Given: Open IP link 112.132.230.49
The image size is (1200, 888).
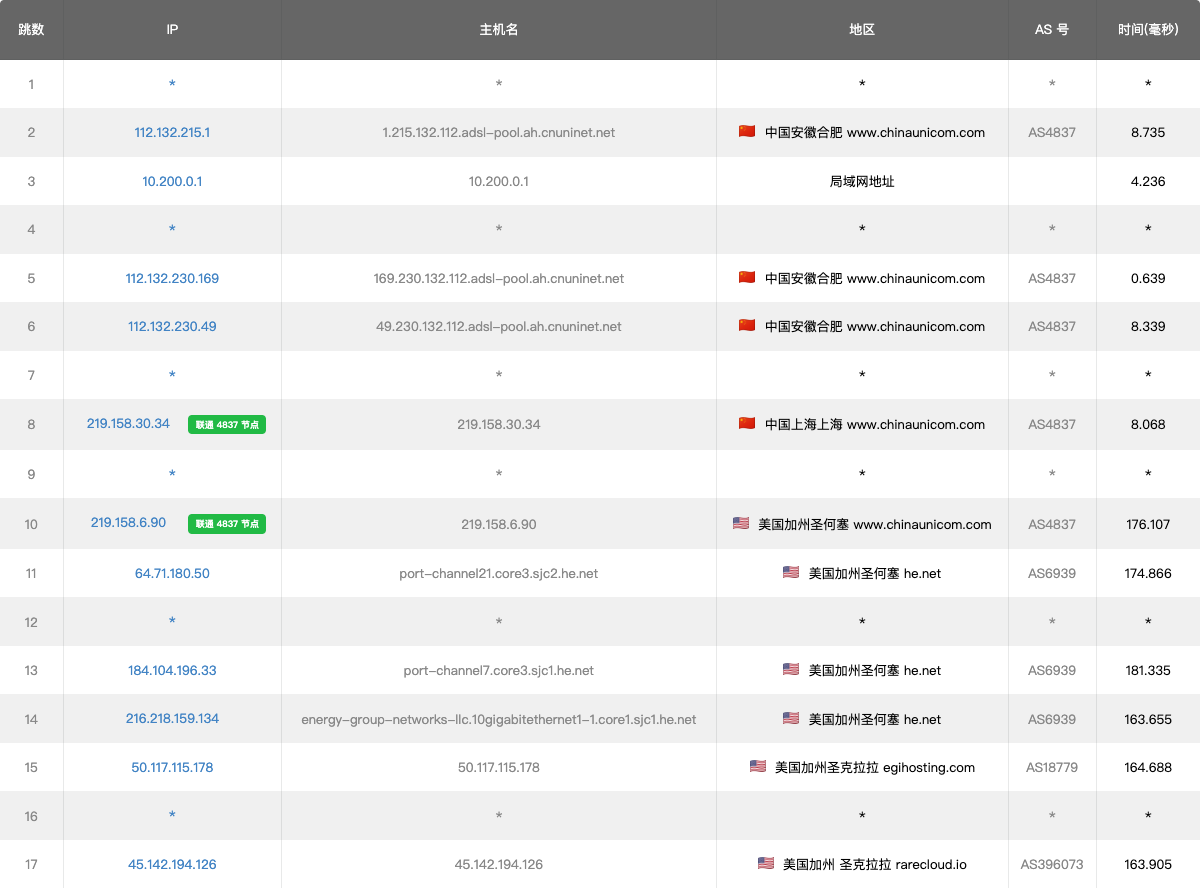Looking at the screenshot, I should pos(172,326).
